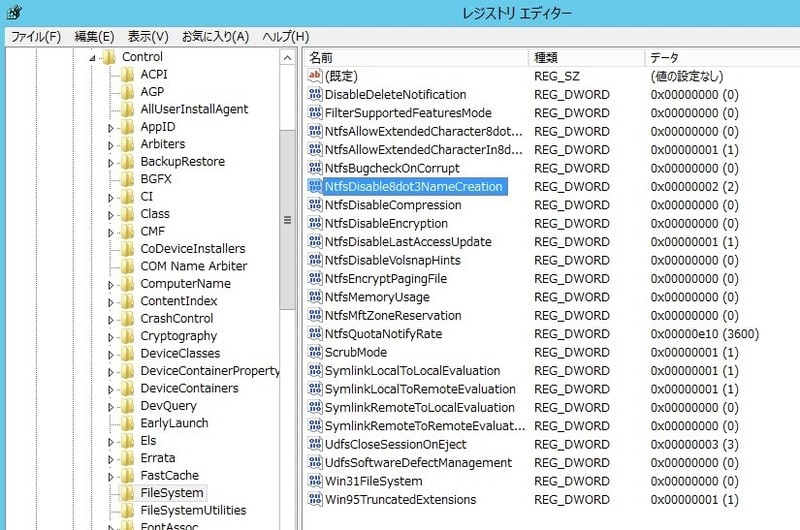Click data value 0x00000003 (3)
Screen dimensions: 800x530
pos(694,444)
